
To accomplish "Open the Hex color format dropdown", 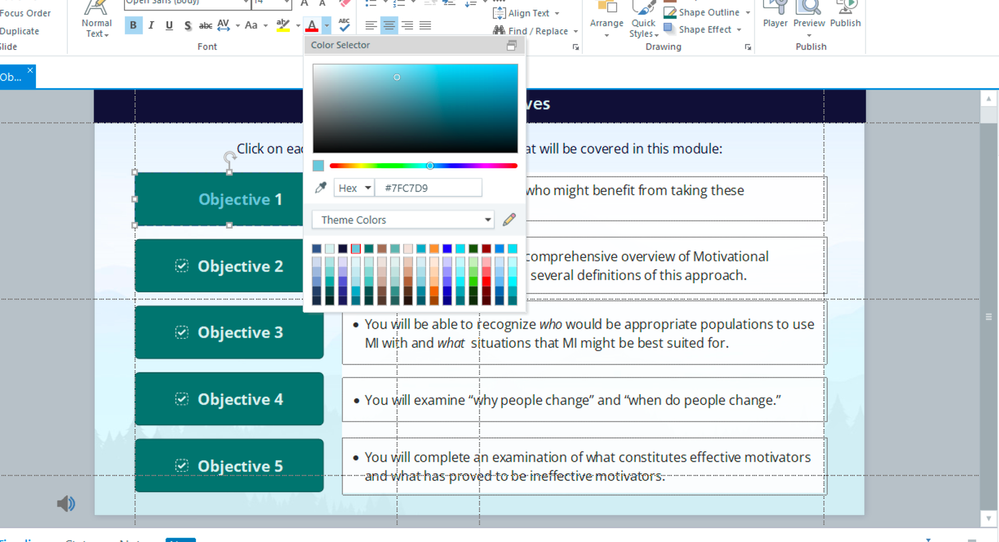I will tap(354, 188).
